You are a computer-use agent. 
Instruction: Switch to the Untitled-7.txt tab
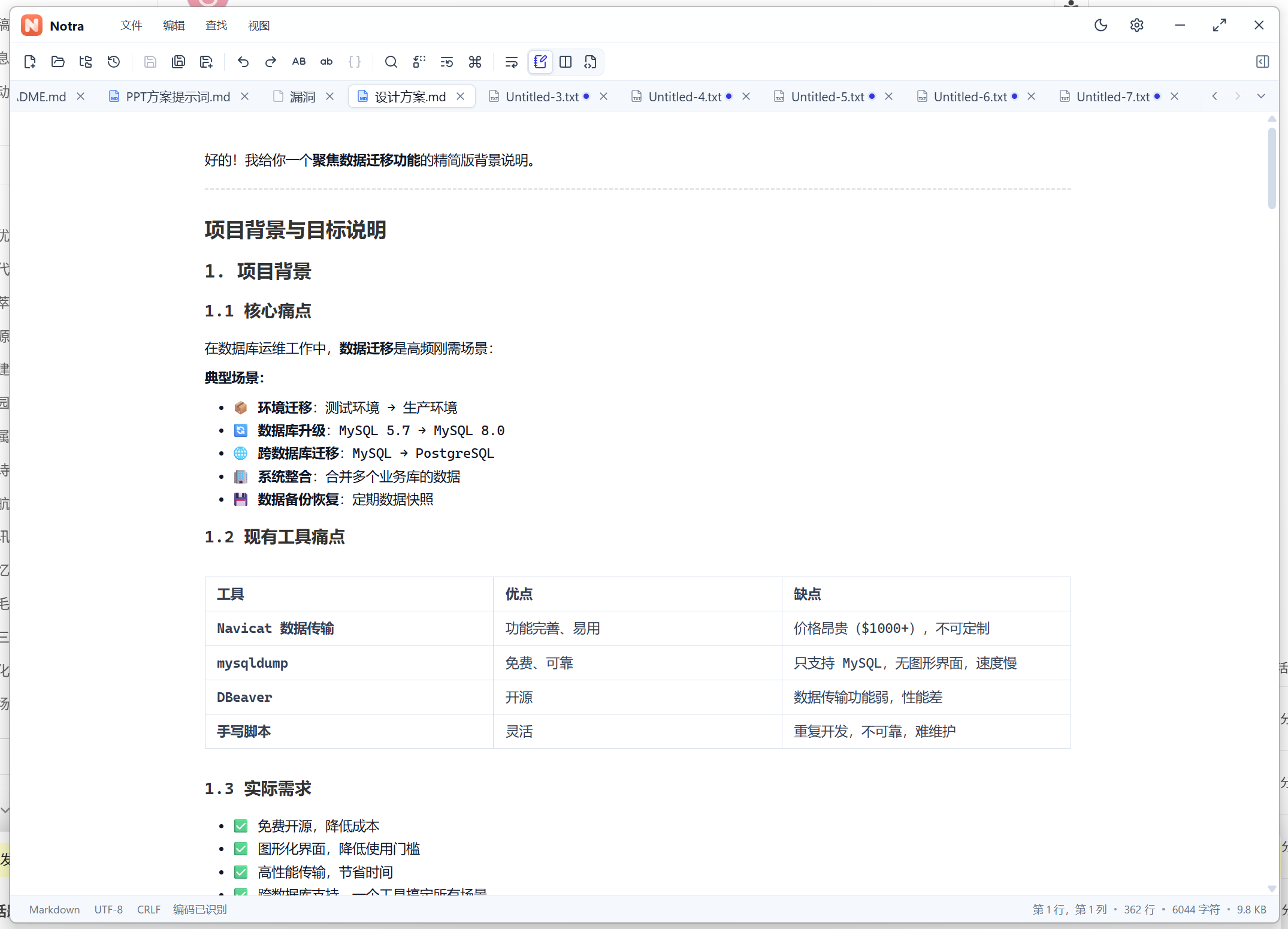(x=1112, y=96)
